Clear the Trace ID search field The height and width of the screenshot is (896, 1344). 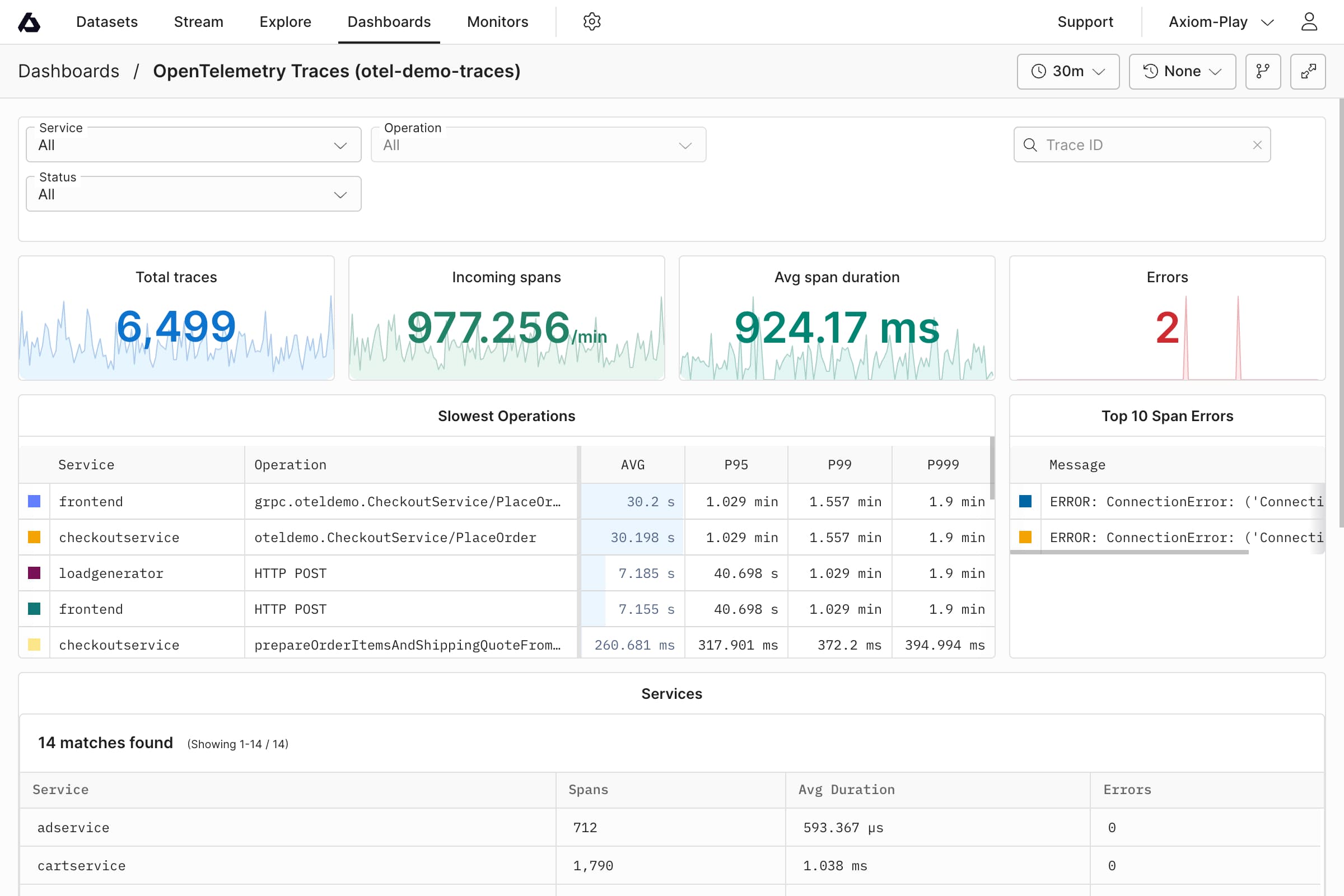[1257, 145]
